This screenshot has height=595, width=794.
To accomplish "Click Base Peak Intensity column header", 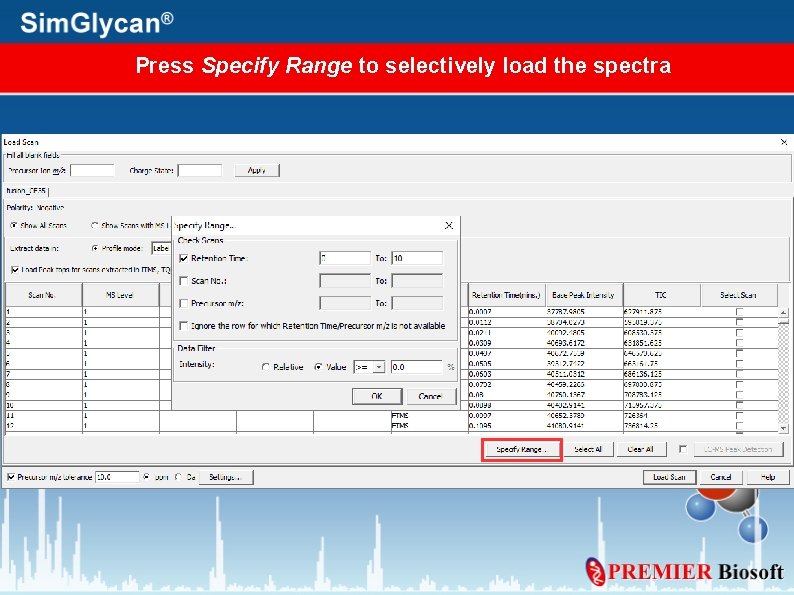I will coord(584,295).
